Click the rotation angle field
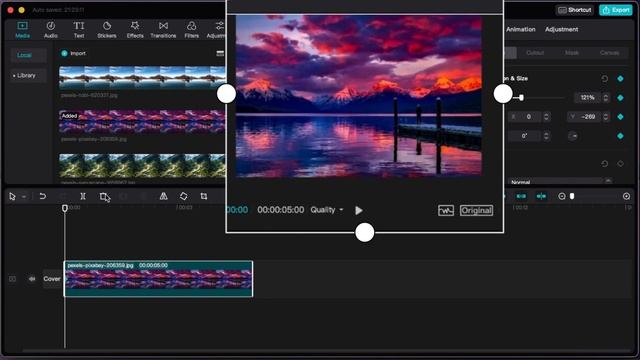The width and height of the screenshot is (640, 360). [525, 136]
